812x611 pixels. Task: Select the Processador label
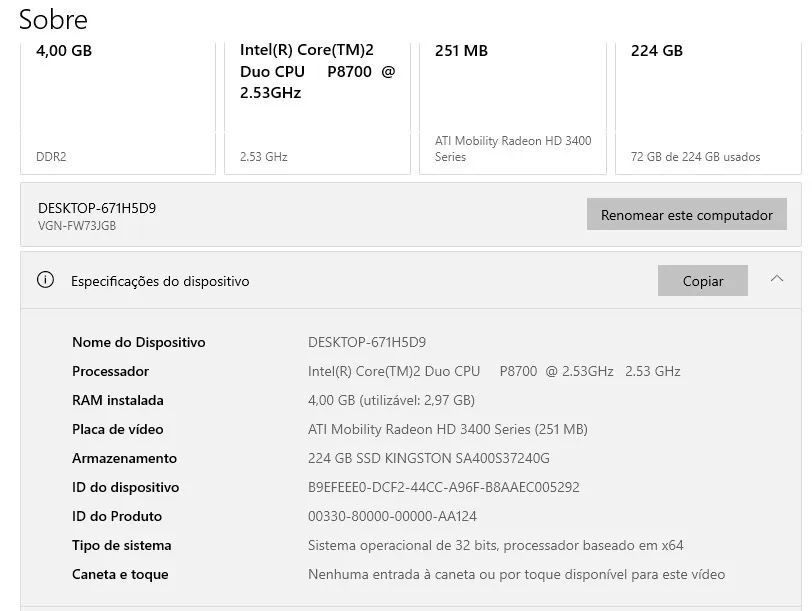[x=110, y=371]
